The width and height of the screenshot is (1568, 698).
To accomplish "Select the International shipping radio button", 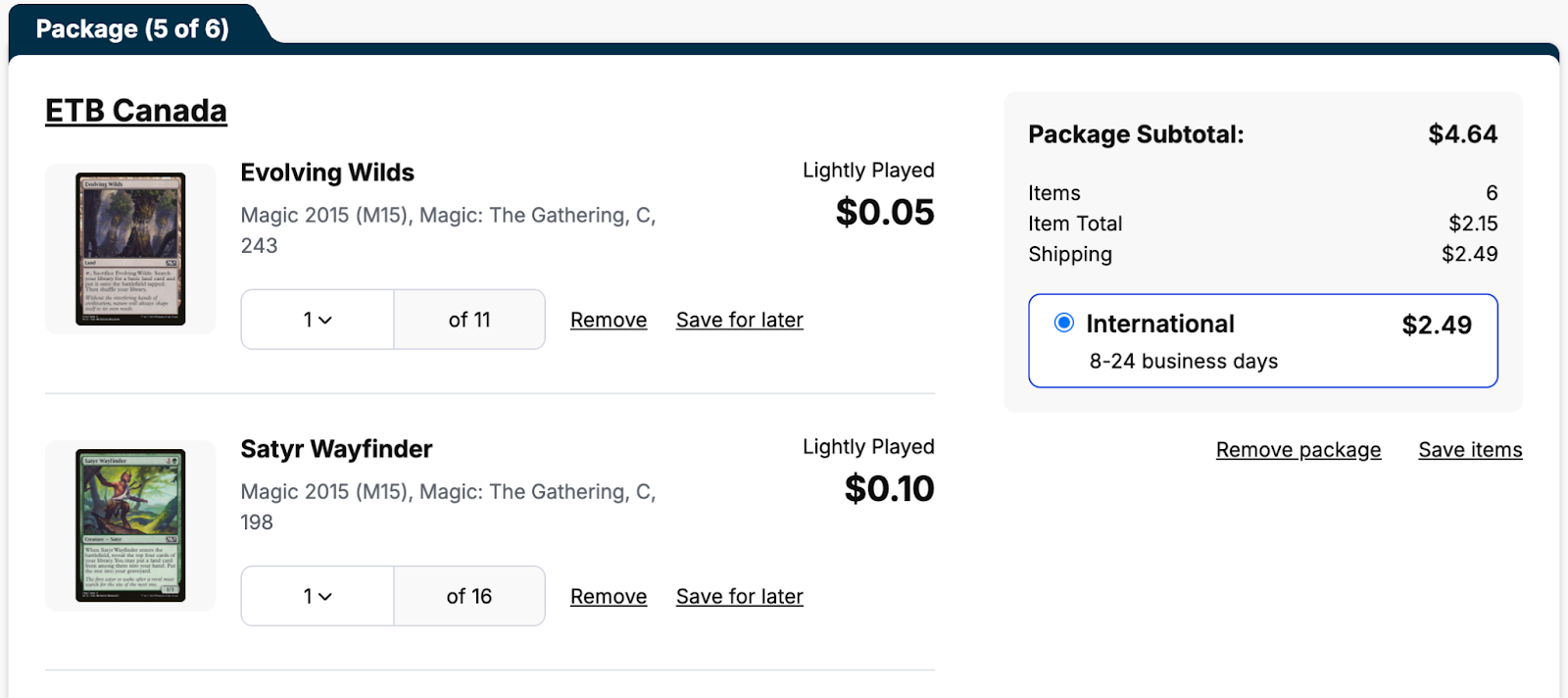I will [x=1063, y=323].
